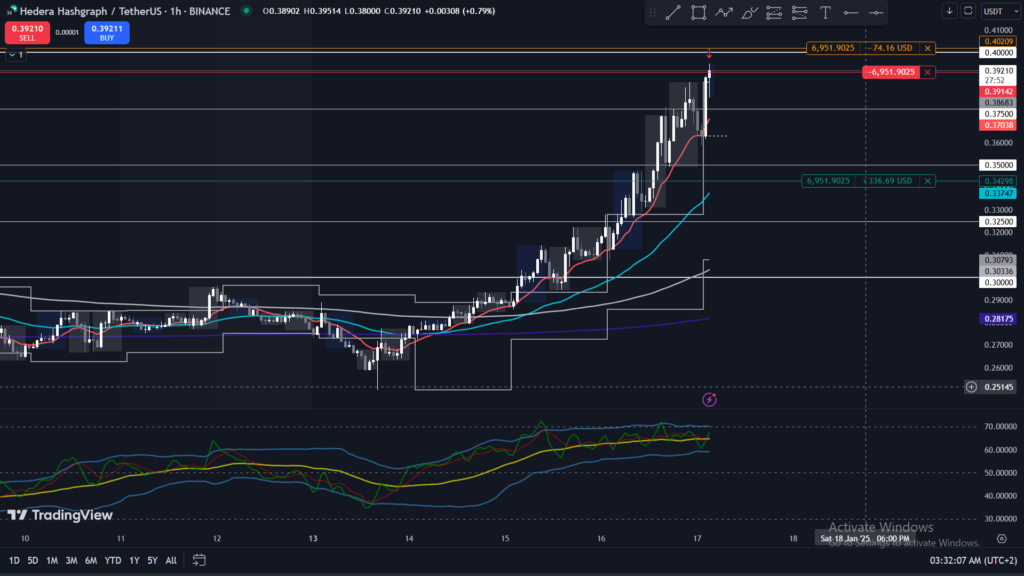Click the Go to date calendar icon
1024x576 pixels.
[199, 560]
